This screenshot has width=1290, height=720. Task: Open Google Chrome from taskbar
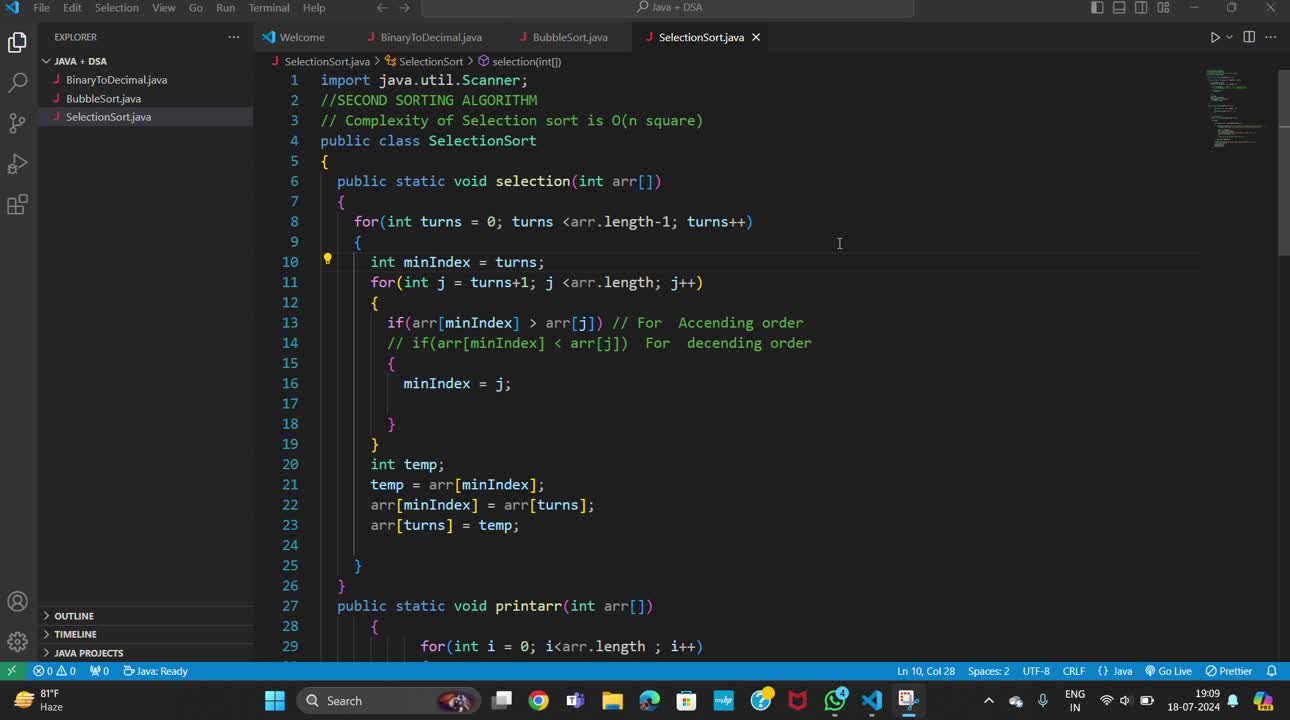click(539, 700)
